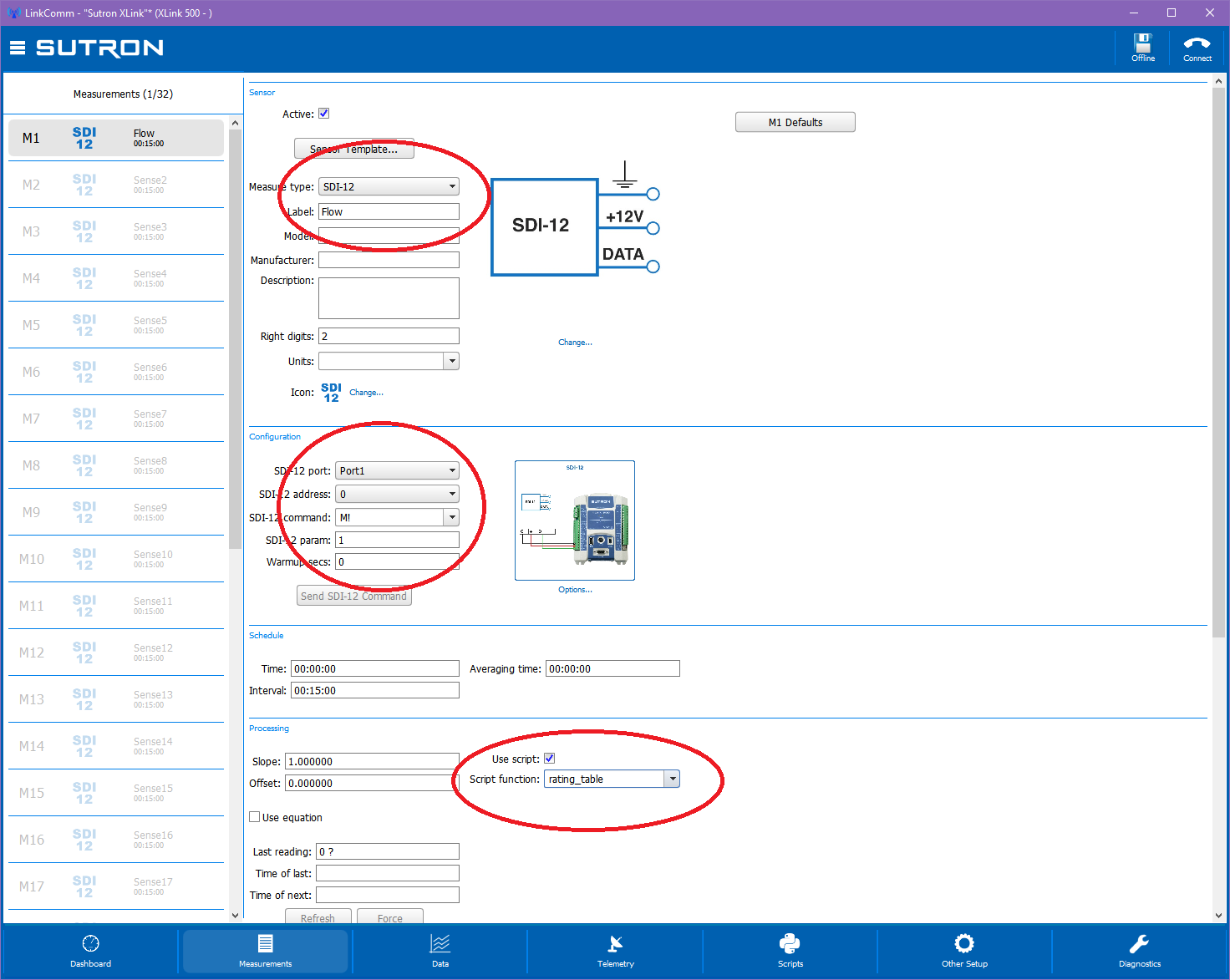Click the Label input field
The image size is (1230, 980).
tap(389, 211)
